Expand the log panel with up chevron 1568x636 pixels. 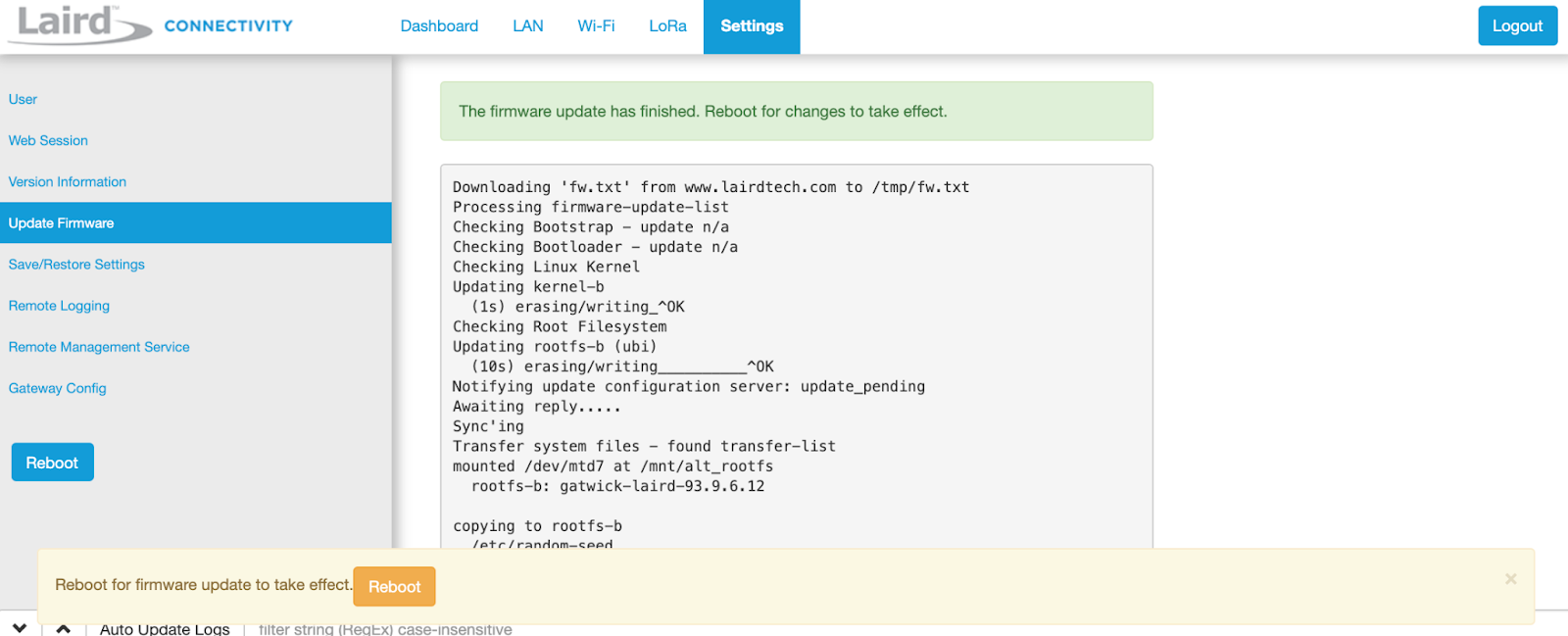click(63, 628)
